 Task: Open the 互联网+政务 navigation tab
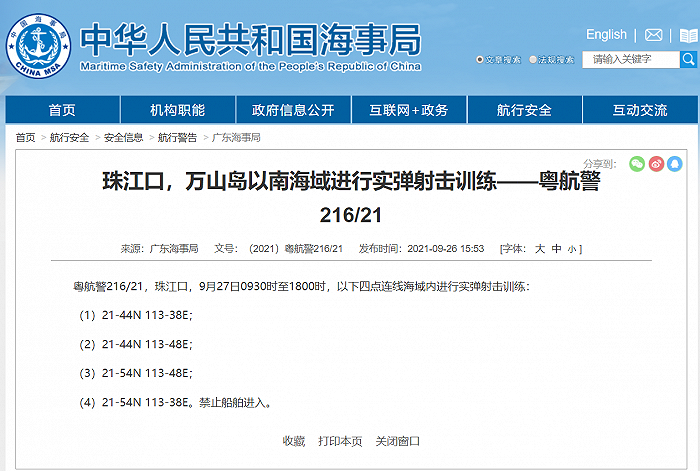409,110
